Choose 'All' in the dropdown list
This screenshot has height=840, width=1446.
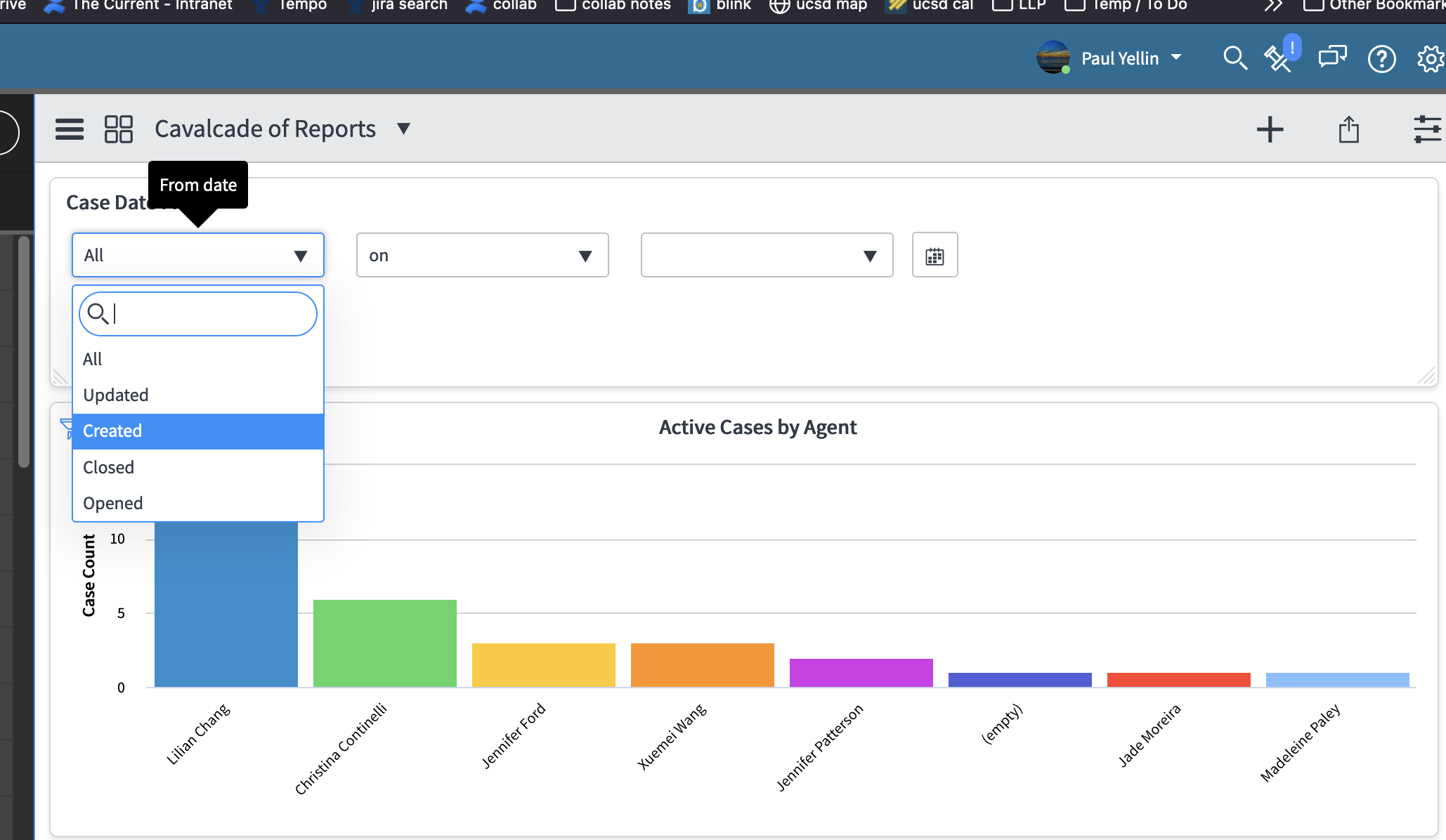pos(198,359)
